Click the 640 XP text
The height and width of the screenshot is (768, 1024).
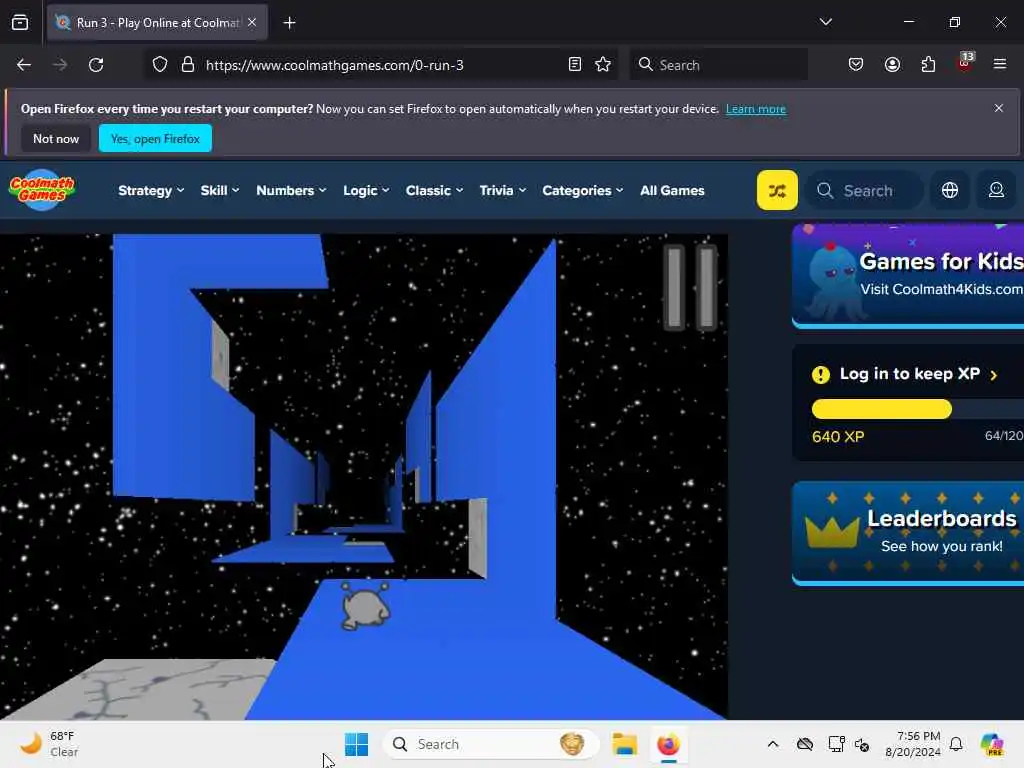tap(838, 436)
